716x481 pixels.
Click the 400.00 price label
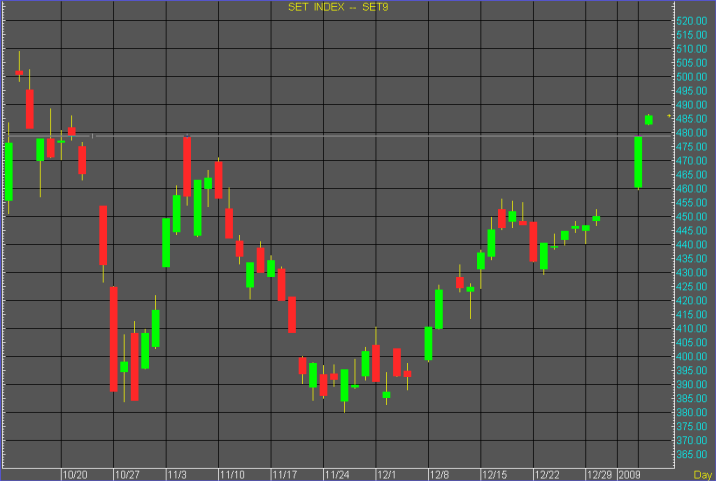point(692,356)
